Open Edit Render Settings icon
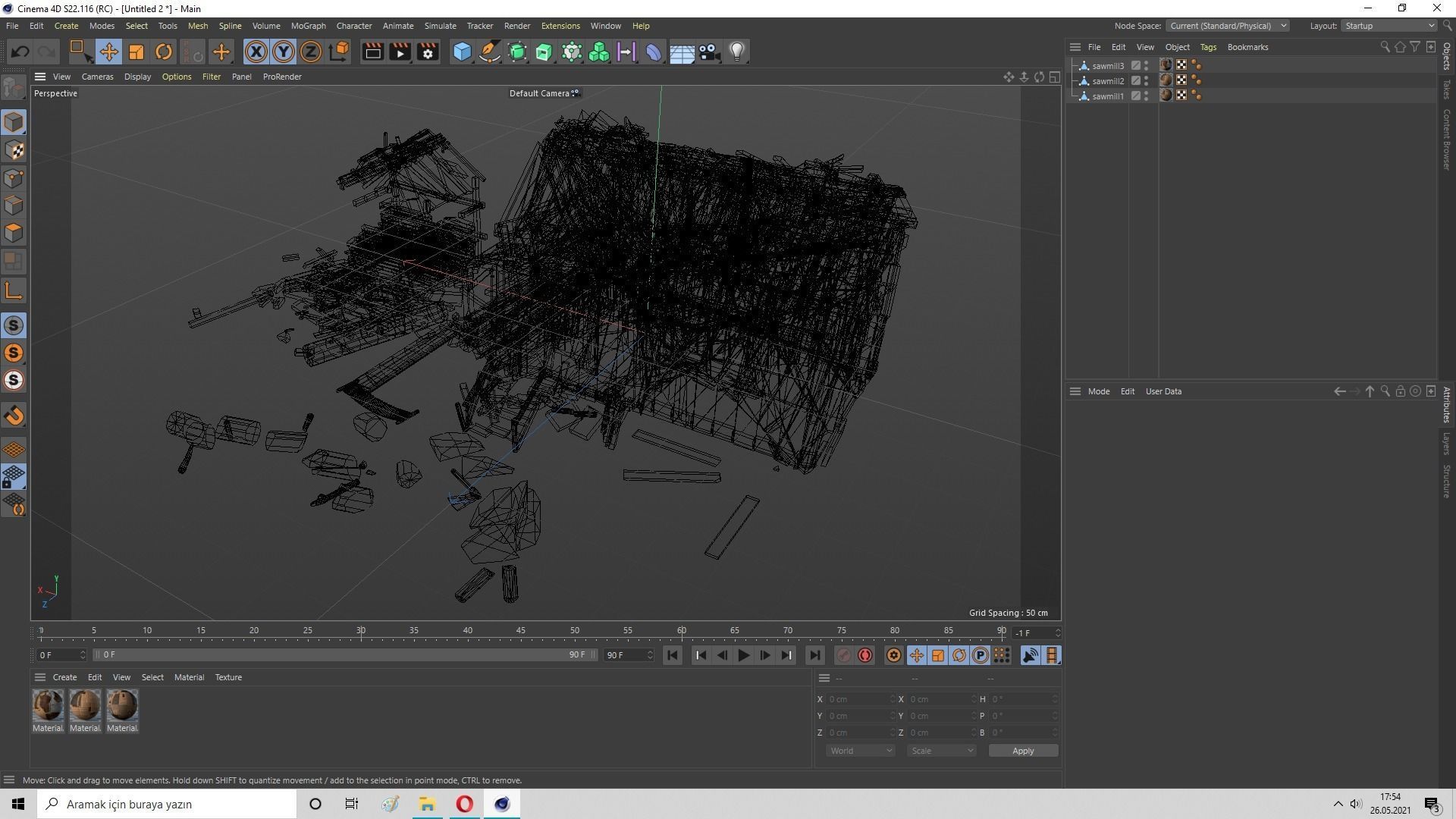This screenshot has width=1456, height=819. (428, 52)
